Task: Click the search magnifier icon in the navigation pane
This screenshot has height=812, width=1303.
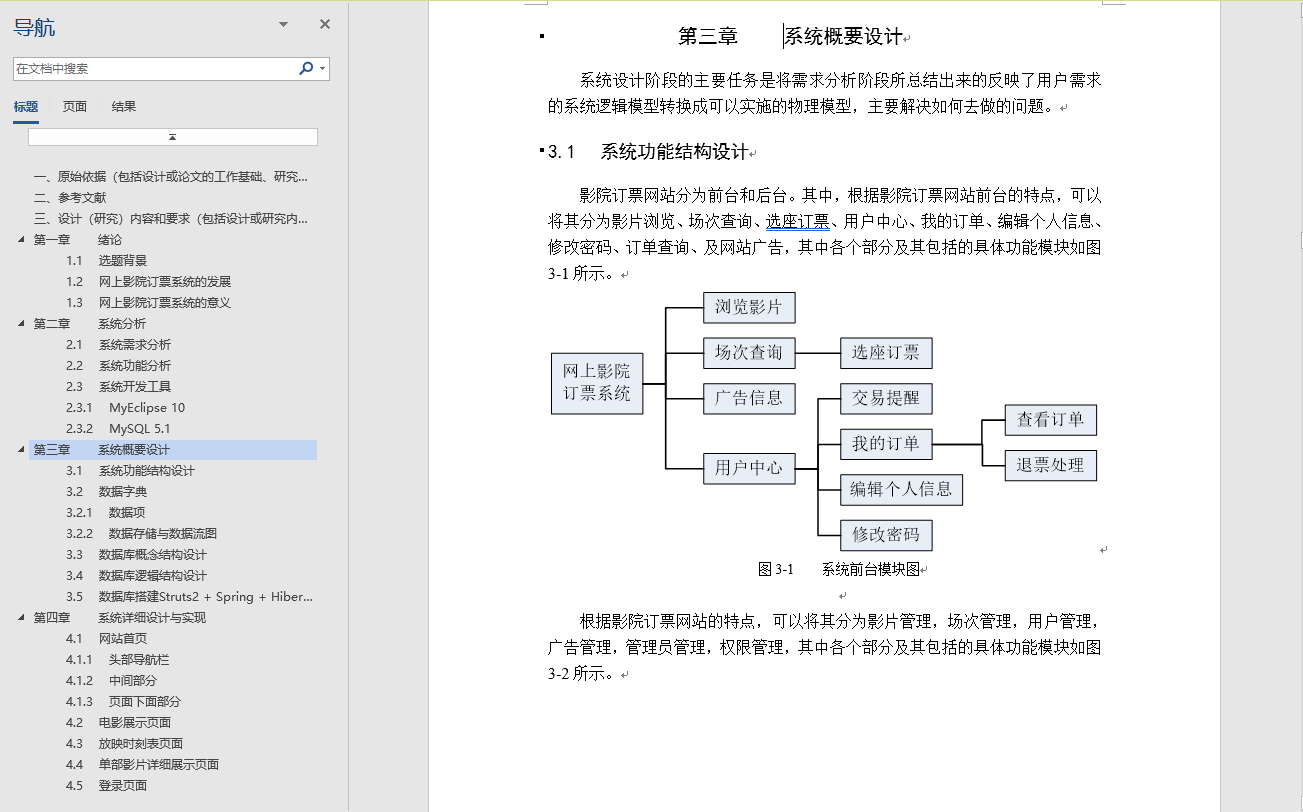Action: (x=306, y=68)
